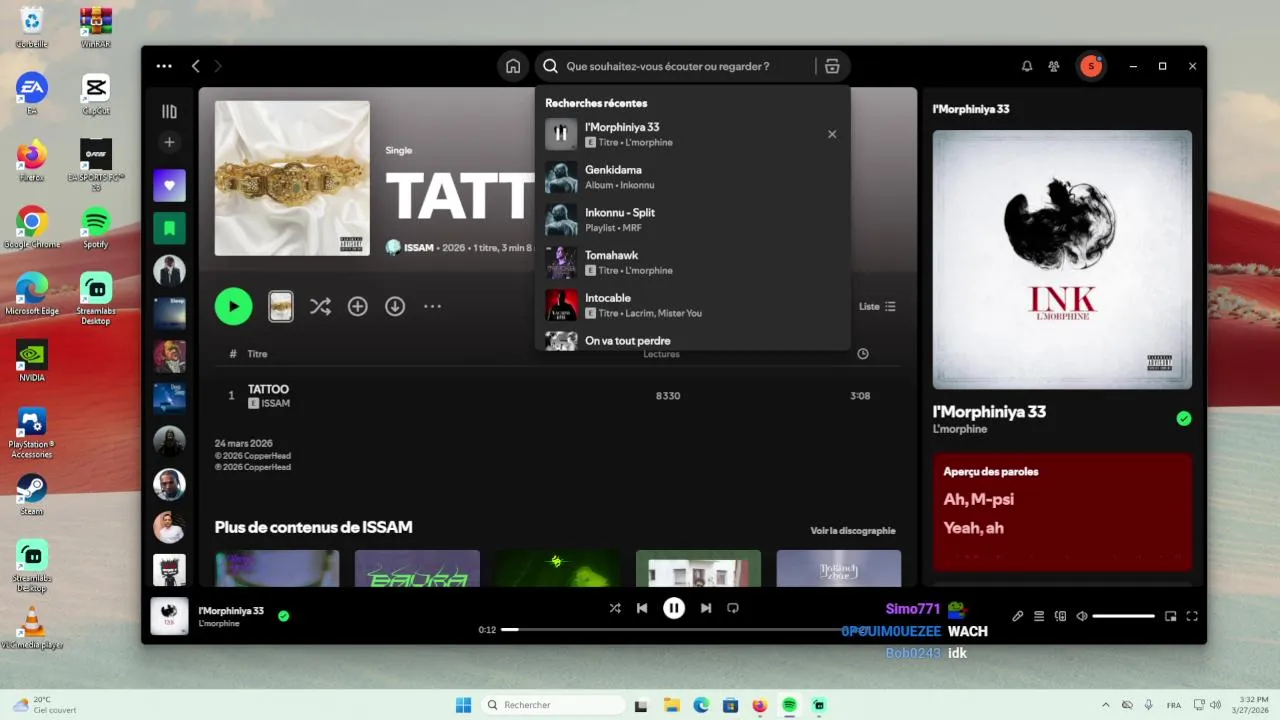Open connect to a device icon

(1061, 617)
